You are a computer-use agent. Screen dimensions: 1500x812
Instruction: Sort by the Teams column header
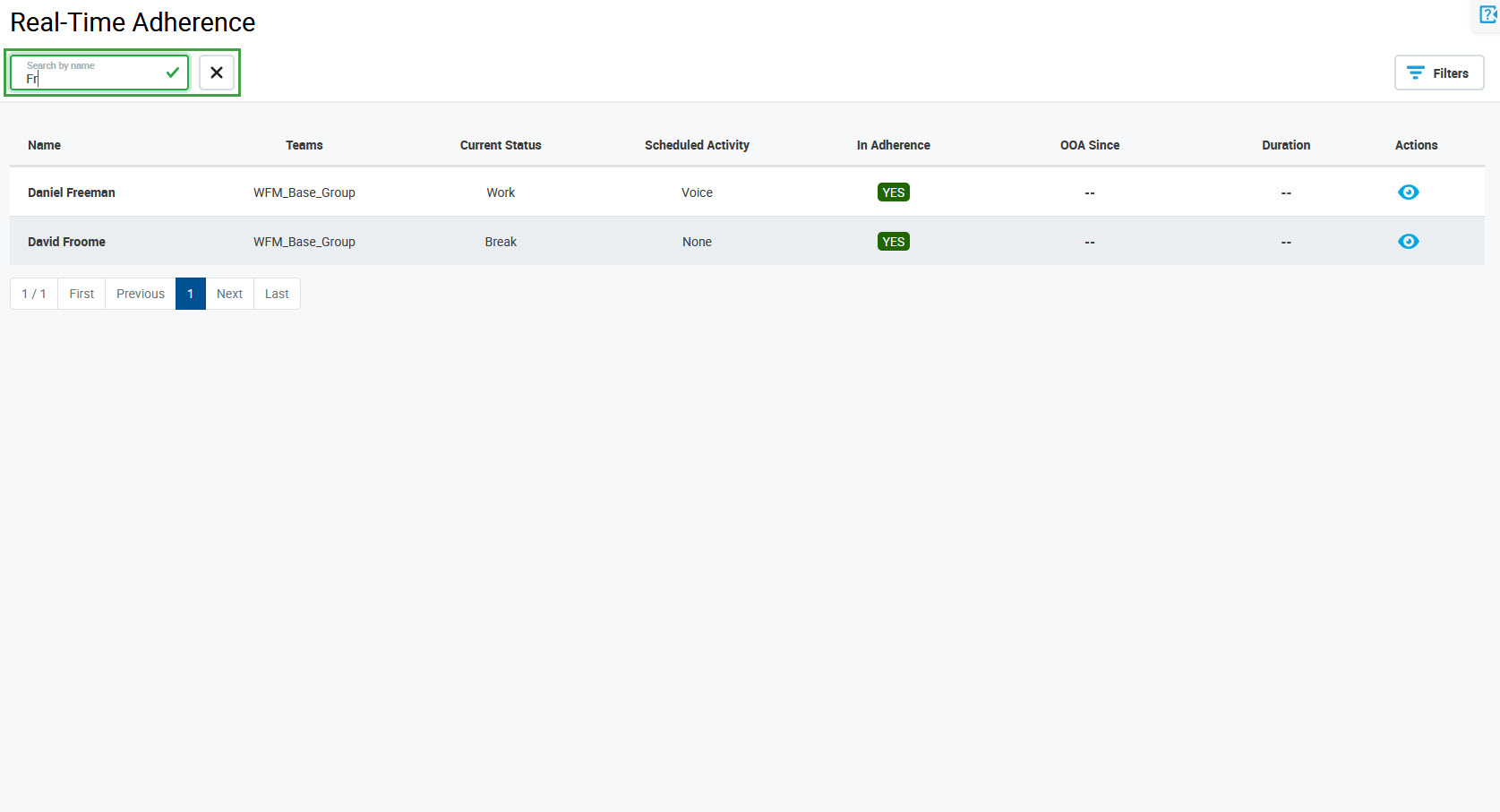pos(304,145)
